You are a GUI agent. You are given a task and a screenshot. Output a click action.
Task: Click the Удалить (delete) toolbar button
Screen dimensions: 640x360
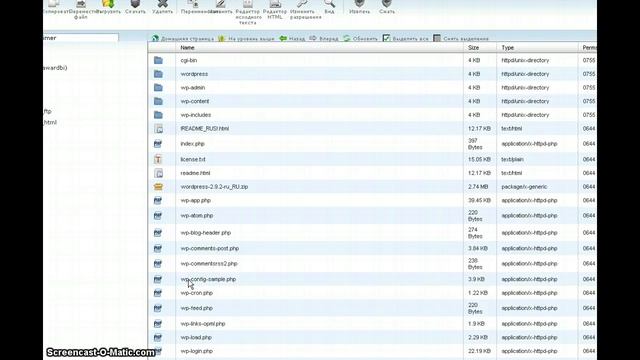coord(162,7)
